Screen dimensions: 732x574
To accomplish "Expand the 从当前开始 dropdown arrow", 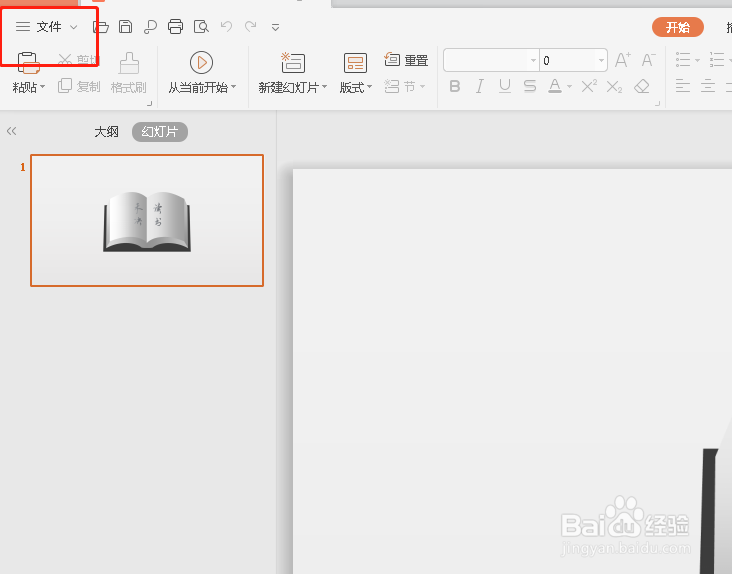I will click(x=233, y=87).
